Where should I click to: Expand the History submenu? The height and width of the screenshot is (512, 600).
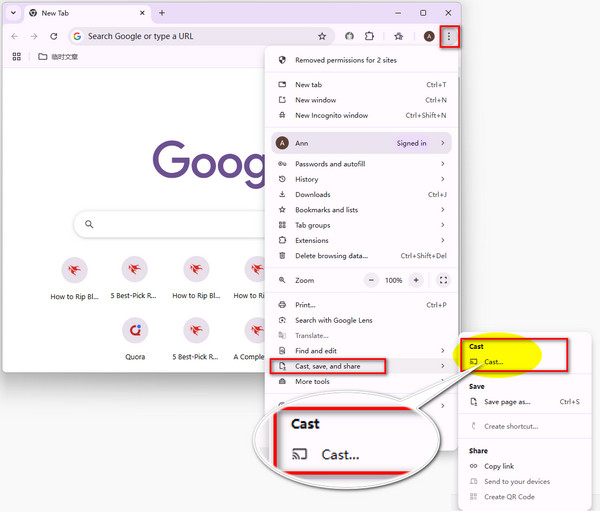(362, 179)
